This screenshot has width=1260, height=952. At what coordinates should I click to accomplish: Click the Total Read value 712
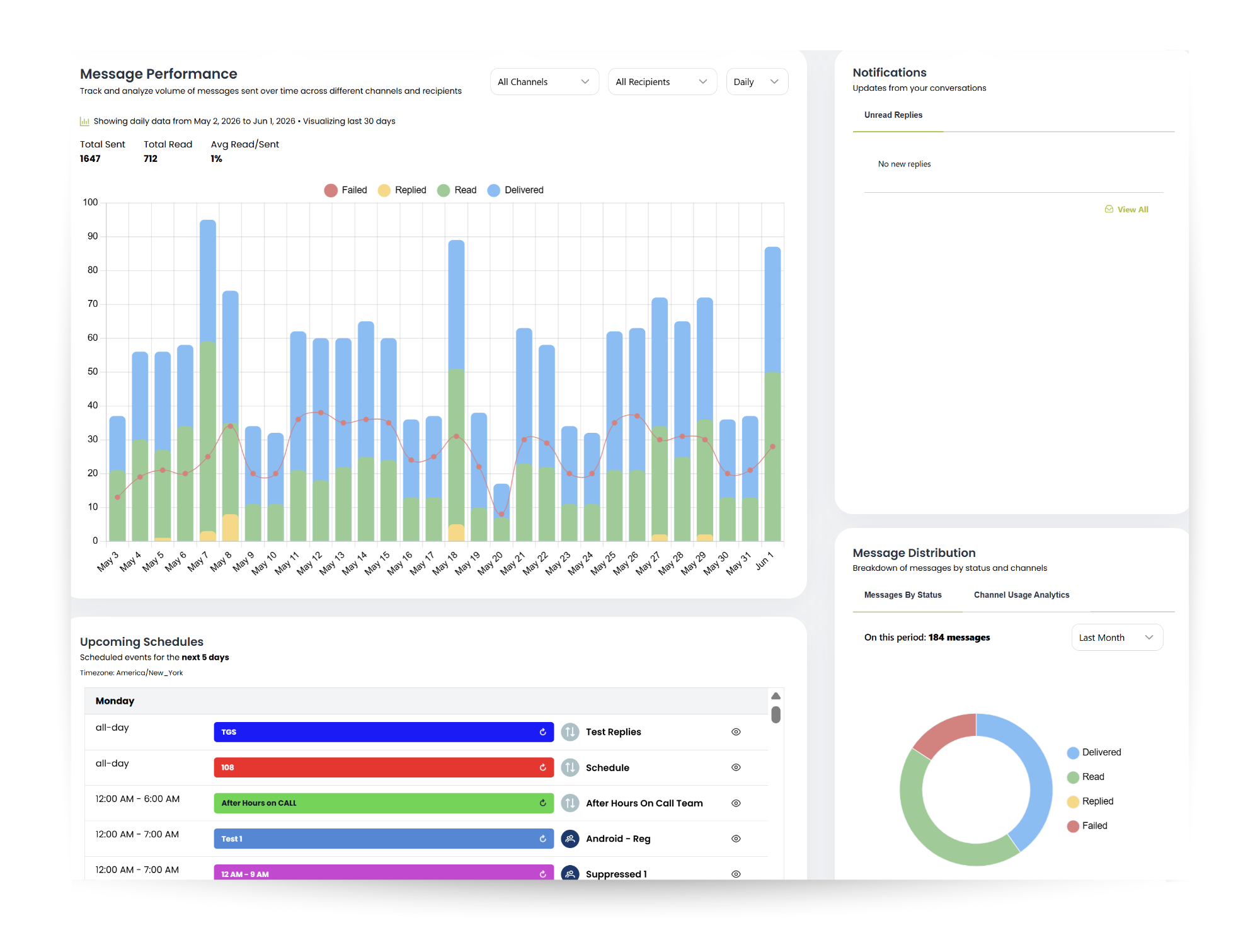pos(151,159)
